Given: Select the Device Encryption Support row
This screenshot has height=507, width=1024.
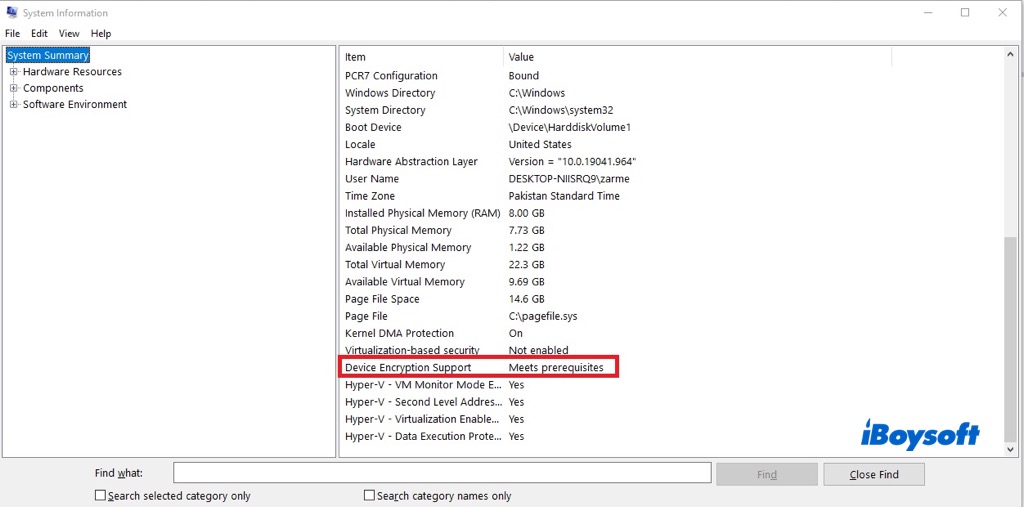Looking at the screenshot, I should (x=408, y=368).
